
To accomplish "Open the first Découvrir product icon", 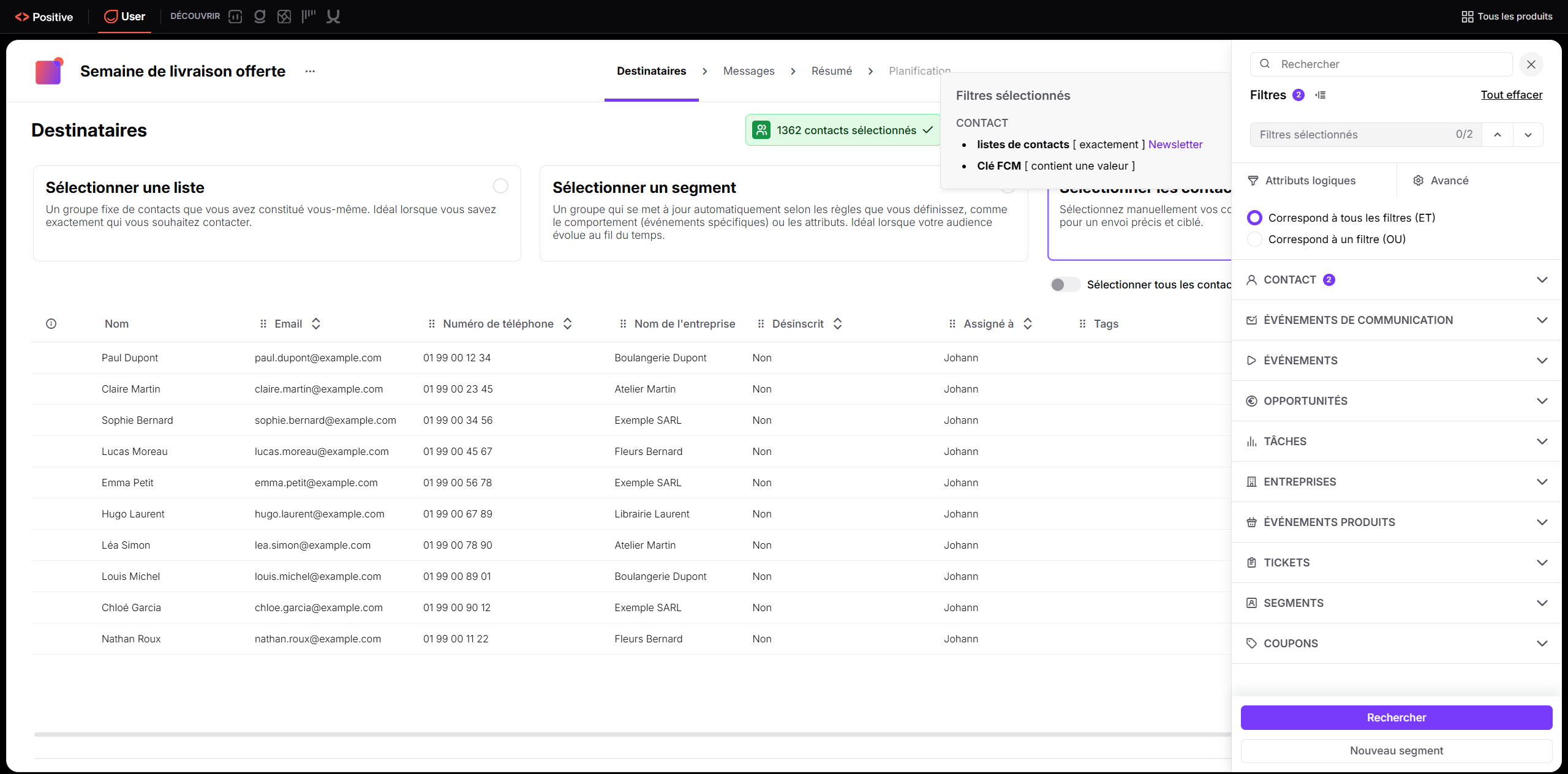I will (235, 17).
